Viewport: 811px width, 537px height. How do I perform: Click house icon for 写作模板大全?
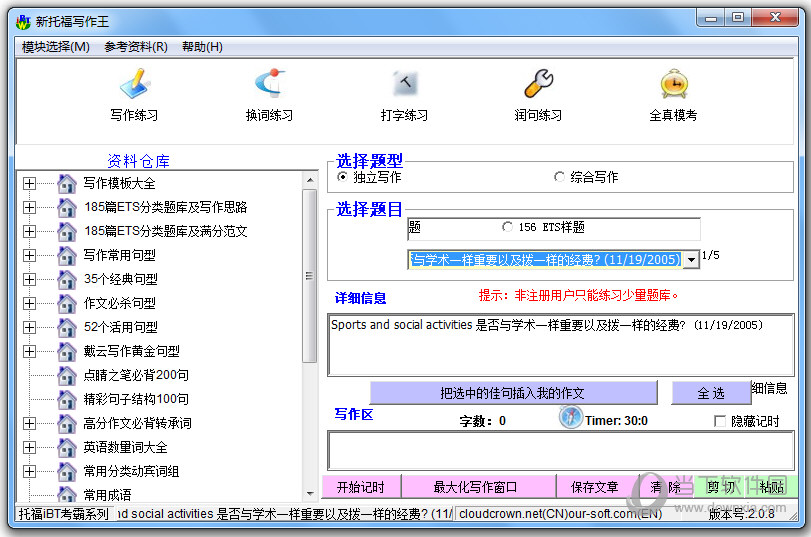click(x=67, y=183)
